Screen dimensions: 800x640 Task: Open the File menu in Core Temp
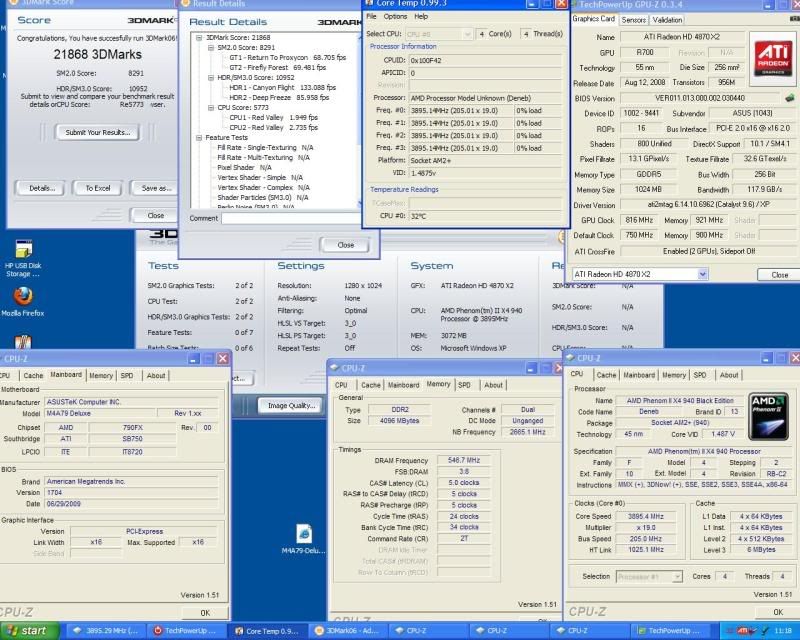pyautogui.click(x=371, y=16)
